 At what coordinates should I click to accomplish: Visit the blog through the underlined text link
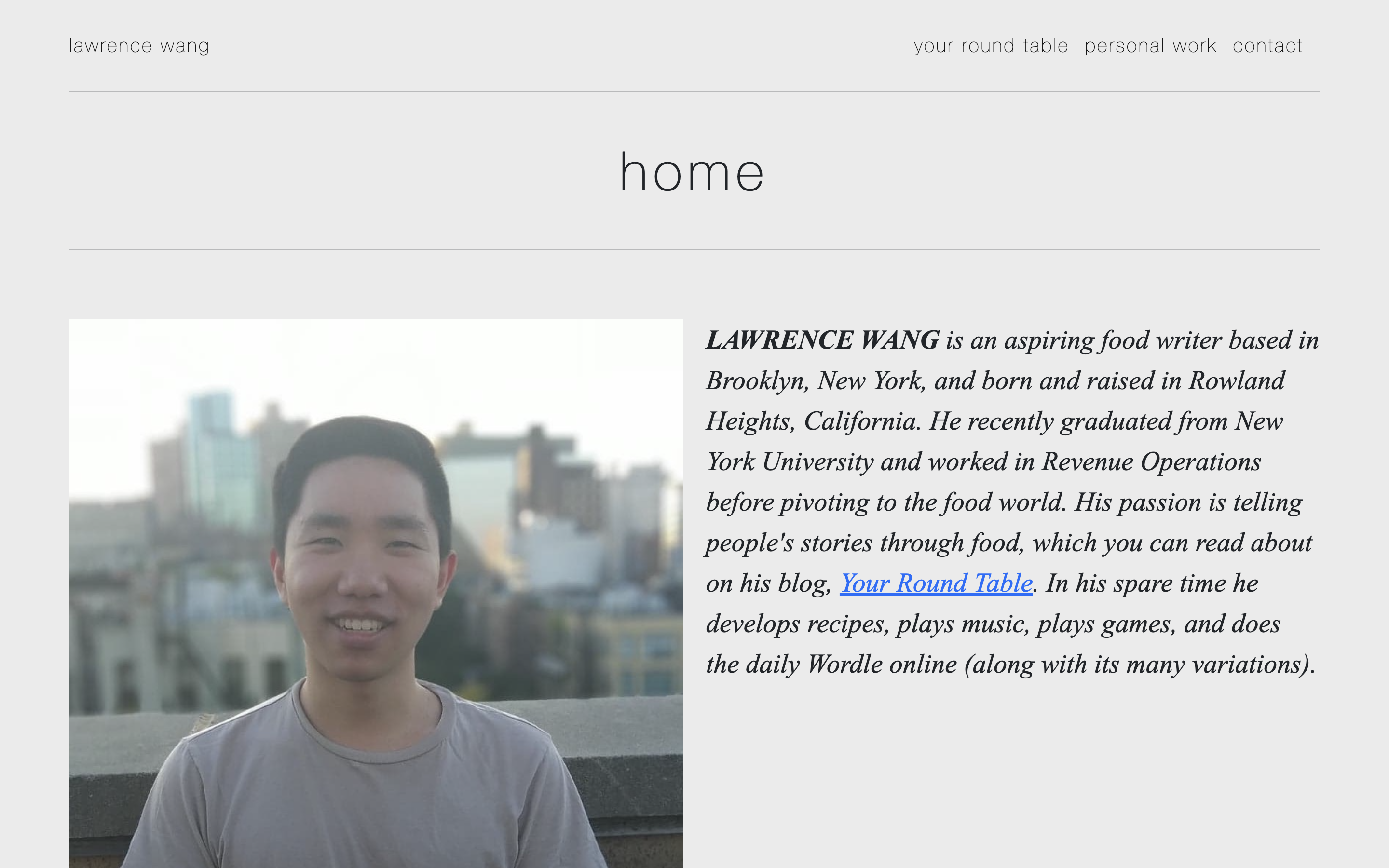click(x=936, y=583)
